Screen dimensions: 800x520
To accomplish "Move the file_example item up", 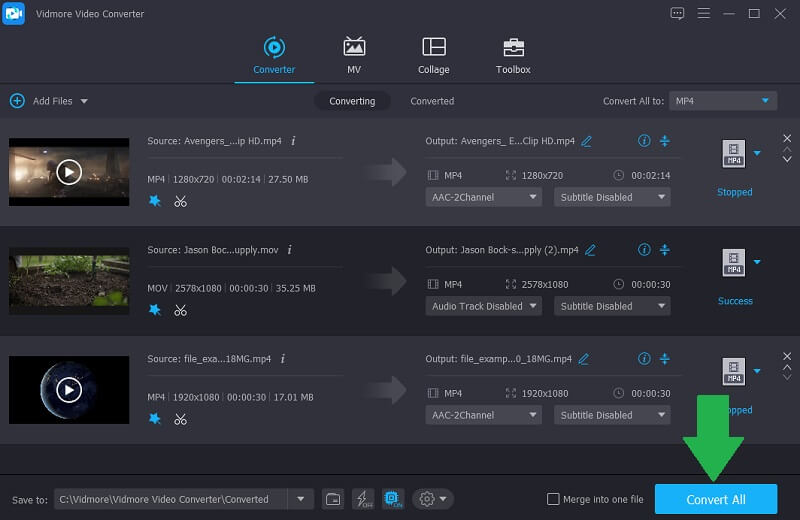I will click(x=787, y=367).
